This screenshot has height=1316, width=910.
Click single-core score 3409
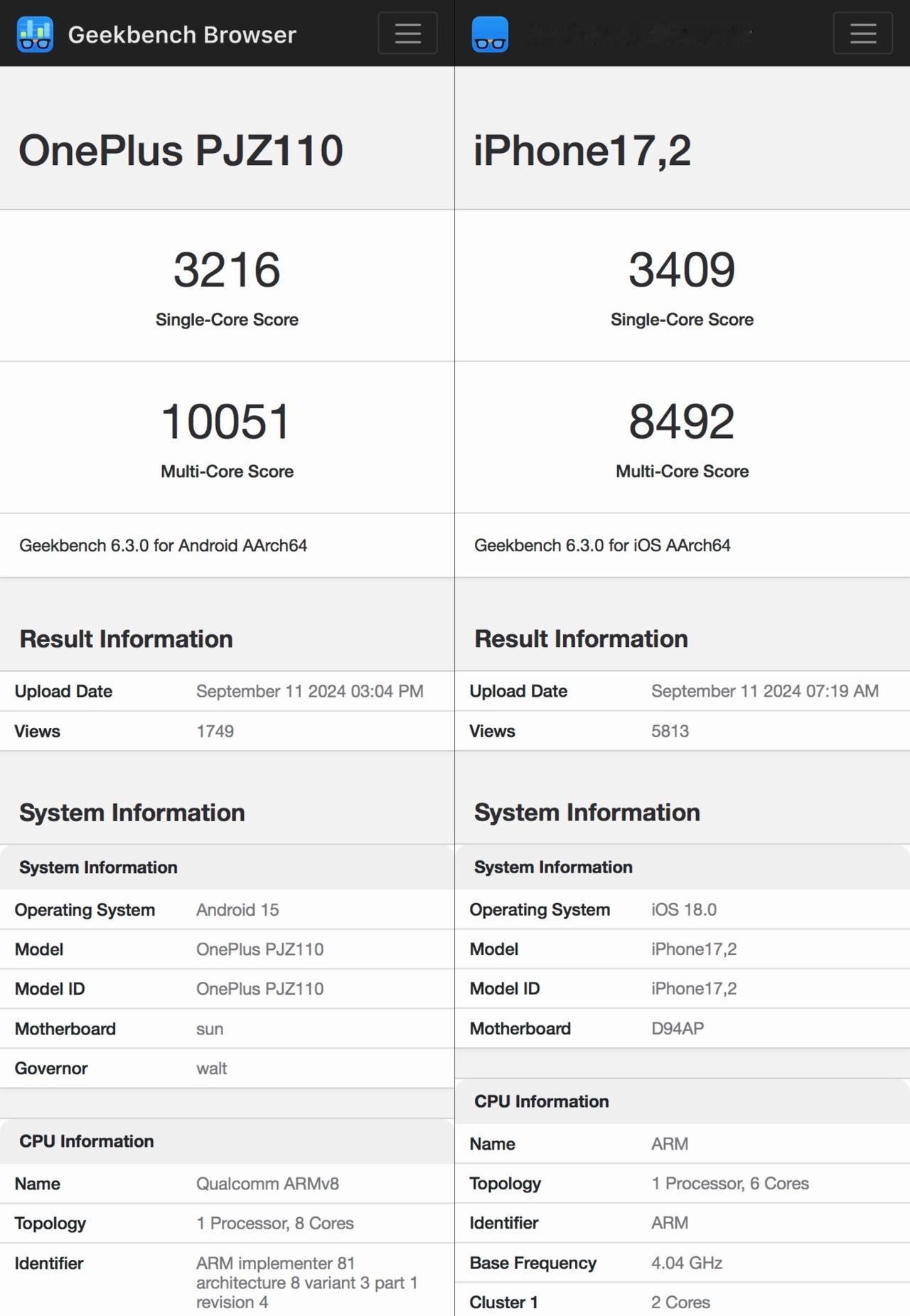point(682,269)
